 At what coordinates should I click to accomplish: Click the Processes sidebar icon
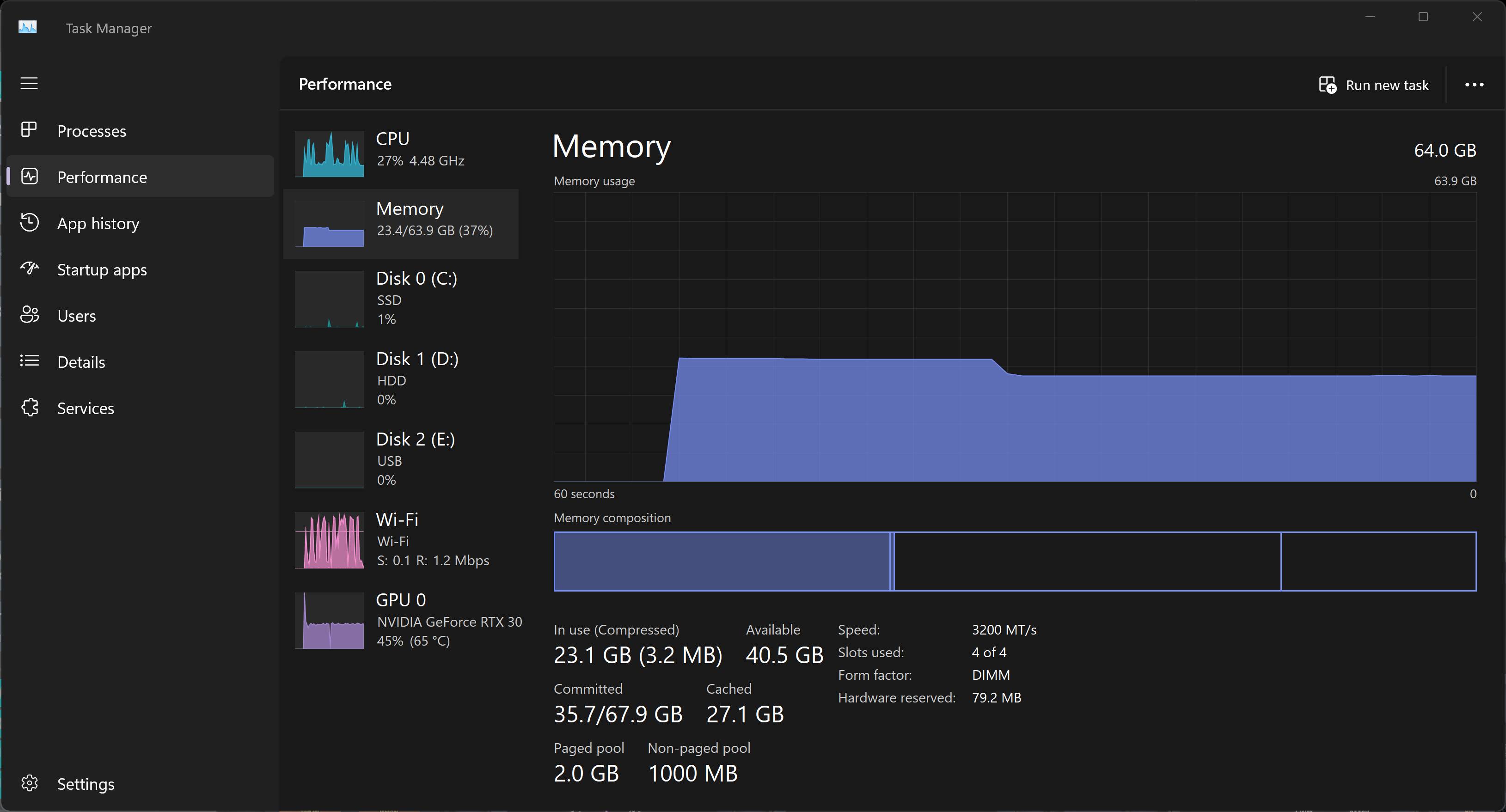tap(29, 130)
